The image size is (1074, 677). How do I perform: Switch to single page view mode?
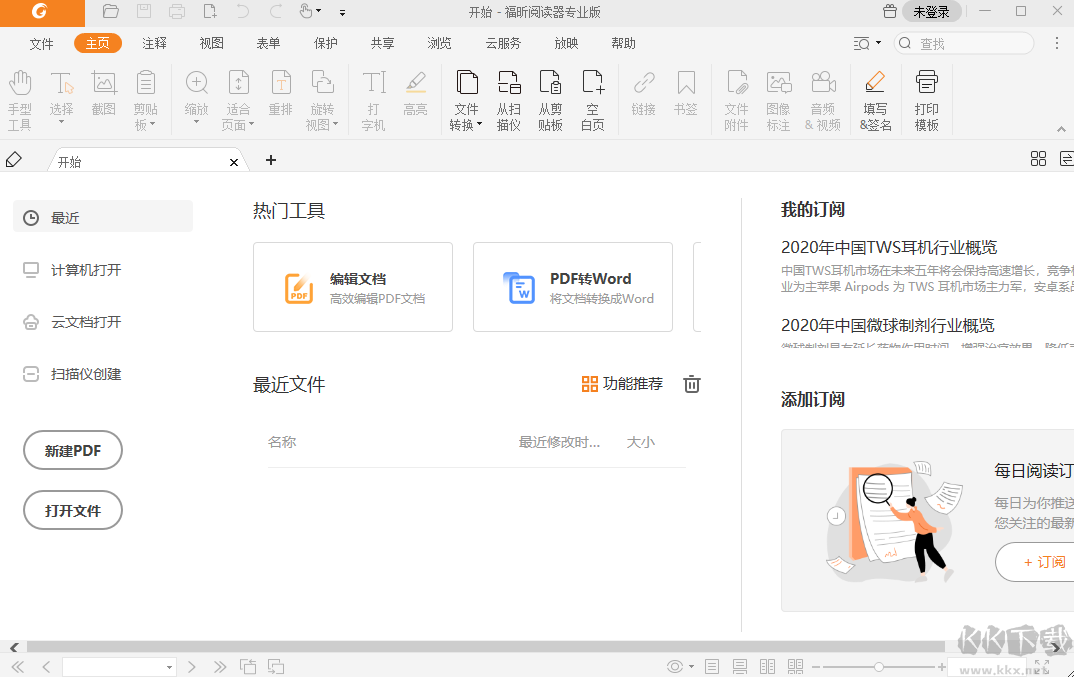(x=711, y=666)
